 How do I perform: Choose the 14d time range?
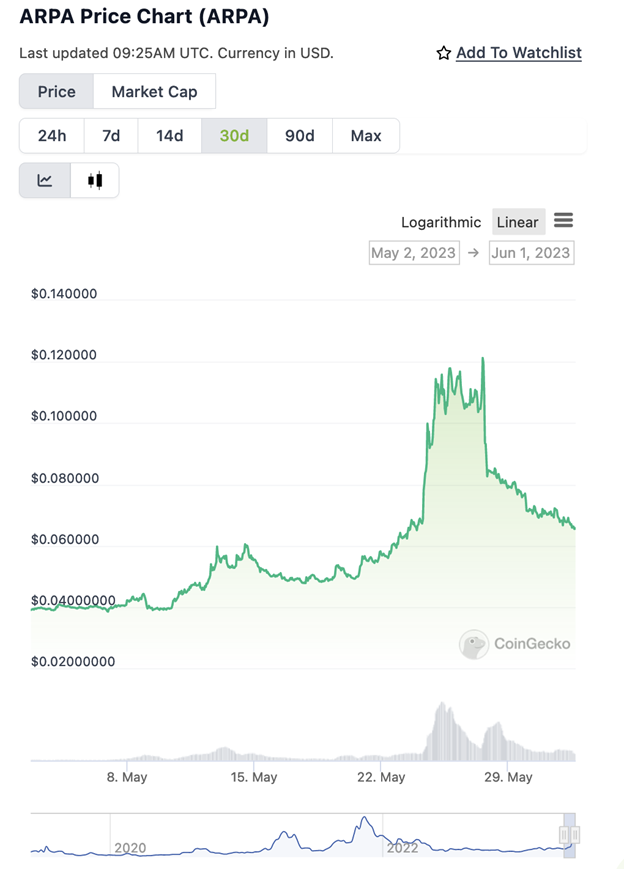click(x=170, y=136)
